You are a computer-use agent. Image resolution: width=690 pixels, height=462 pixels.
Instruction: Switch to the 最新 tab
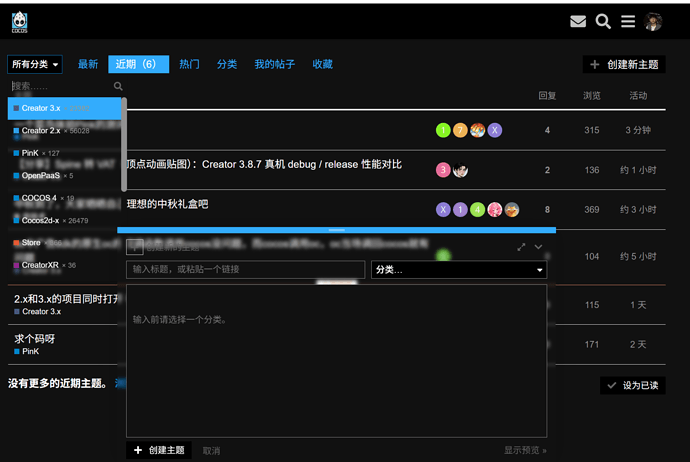coord(88,64)
